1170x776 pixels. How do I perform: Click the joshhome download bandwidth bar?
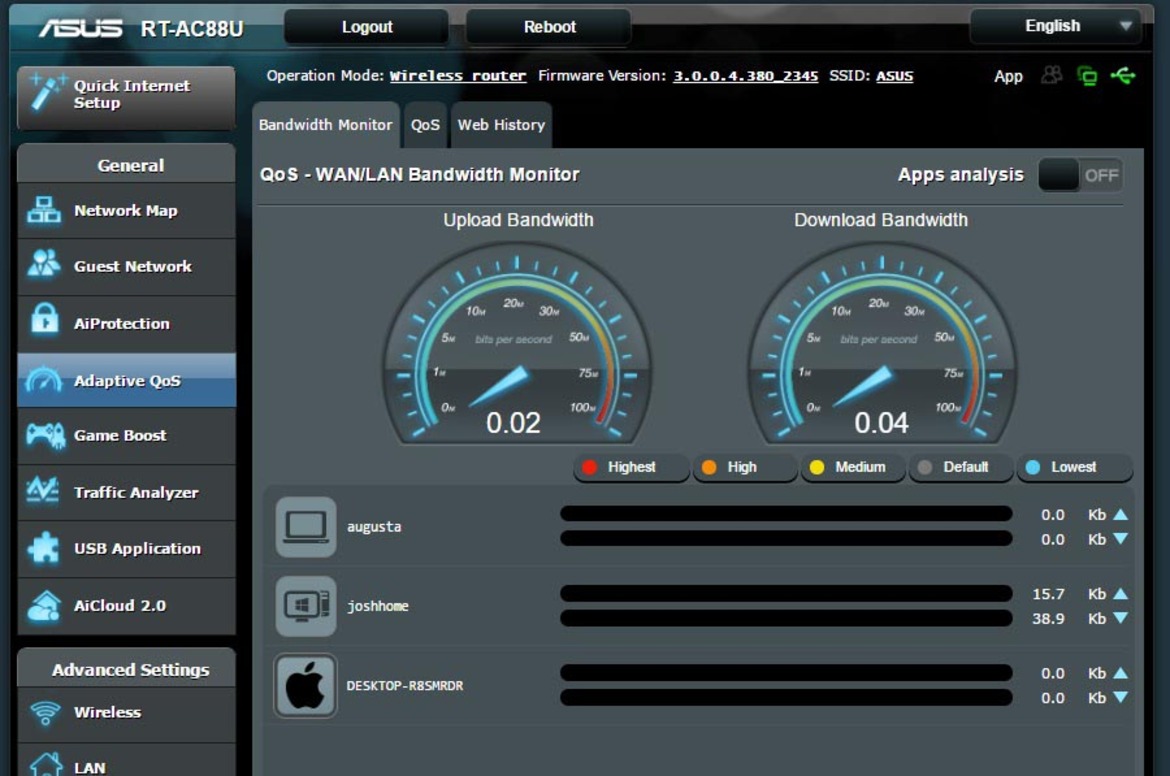pos(786,618)
